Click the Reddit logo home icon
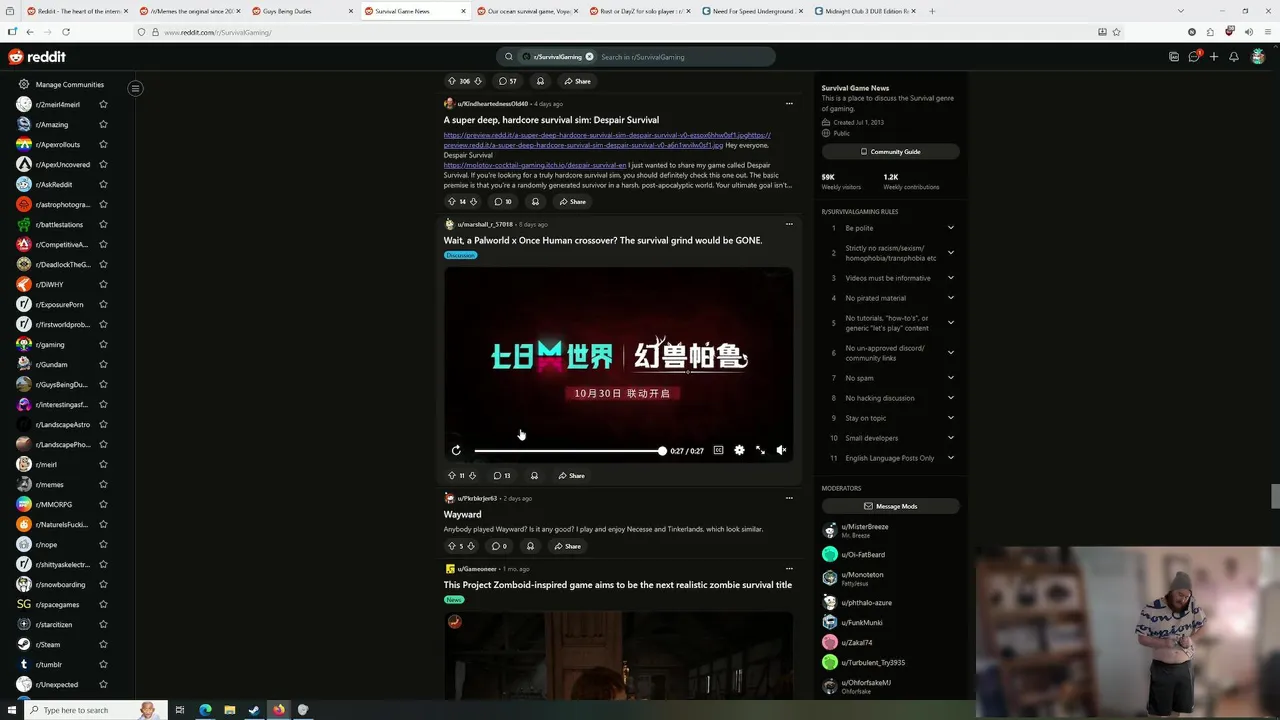Screen dimensions: 1280x720 coord(37,57)
